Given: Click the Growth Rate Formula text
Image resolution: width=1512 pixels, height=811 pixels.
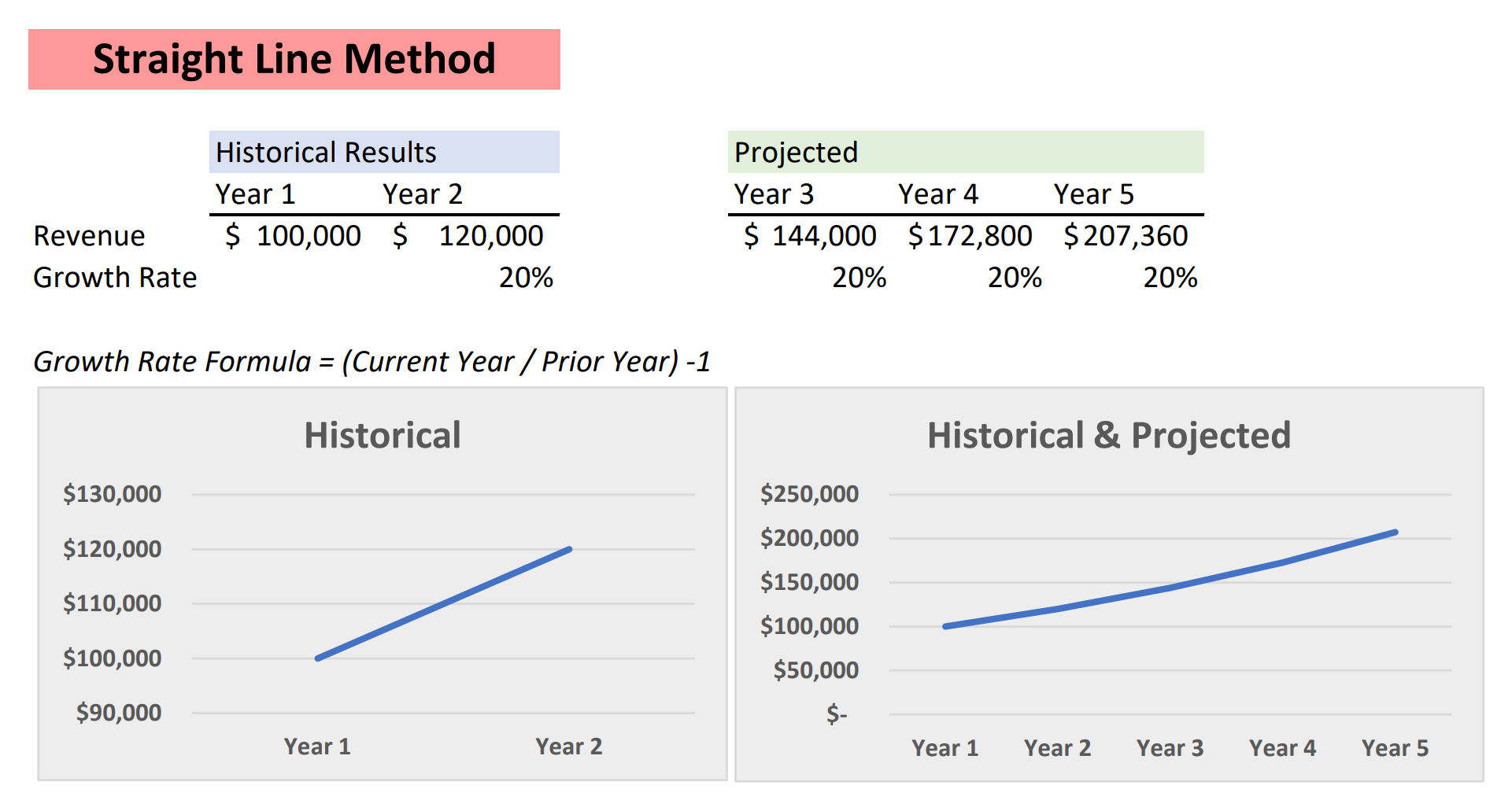Looking at the screenshot, I should (x=372, y=362).
